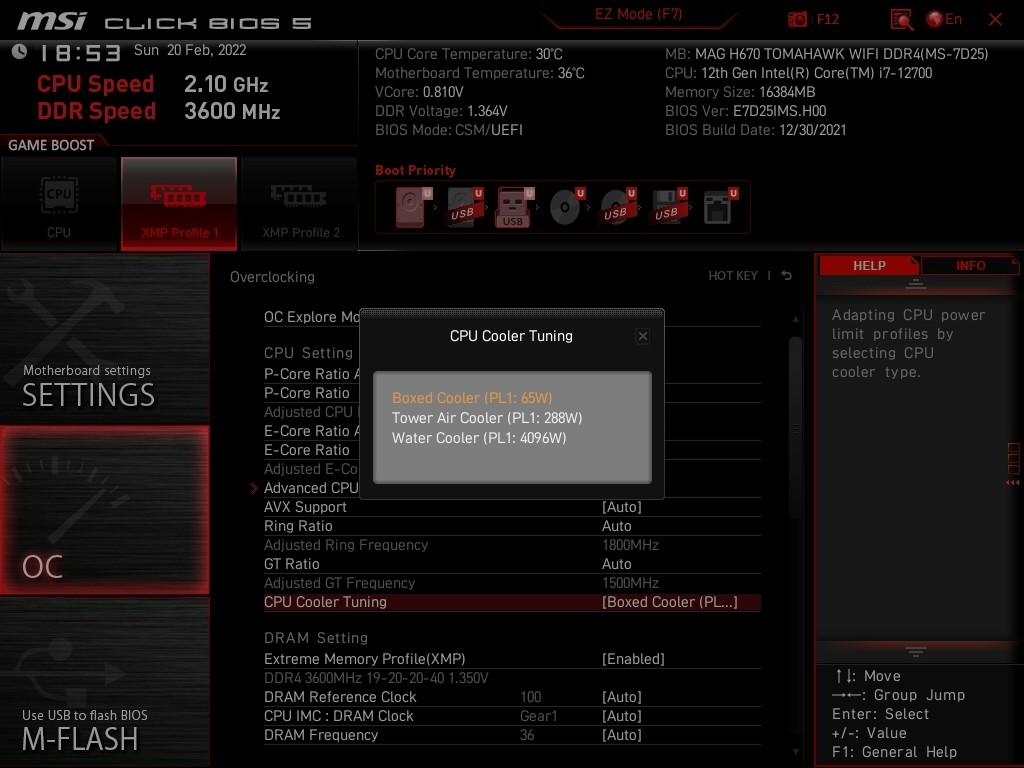Click the GAME BOOST label
This screenshot has width=1024, height=768.
pos(51,145)
